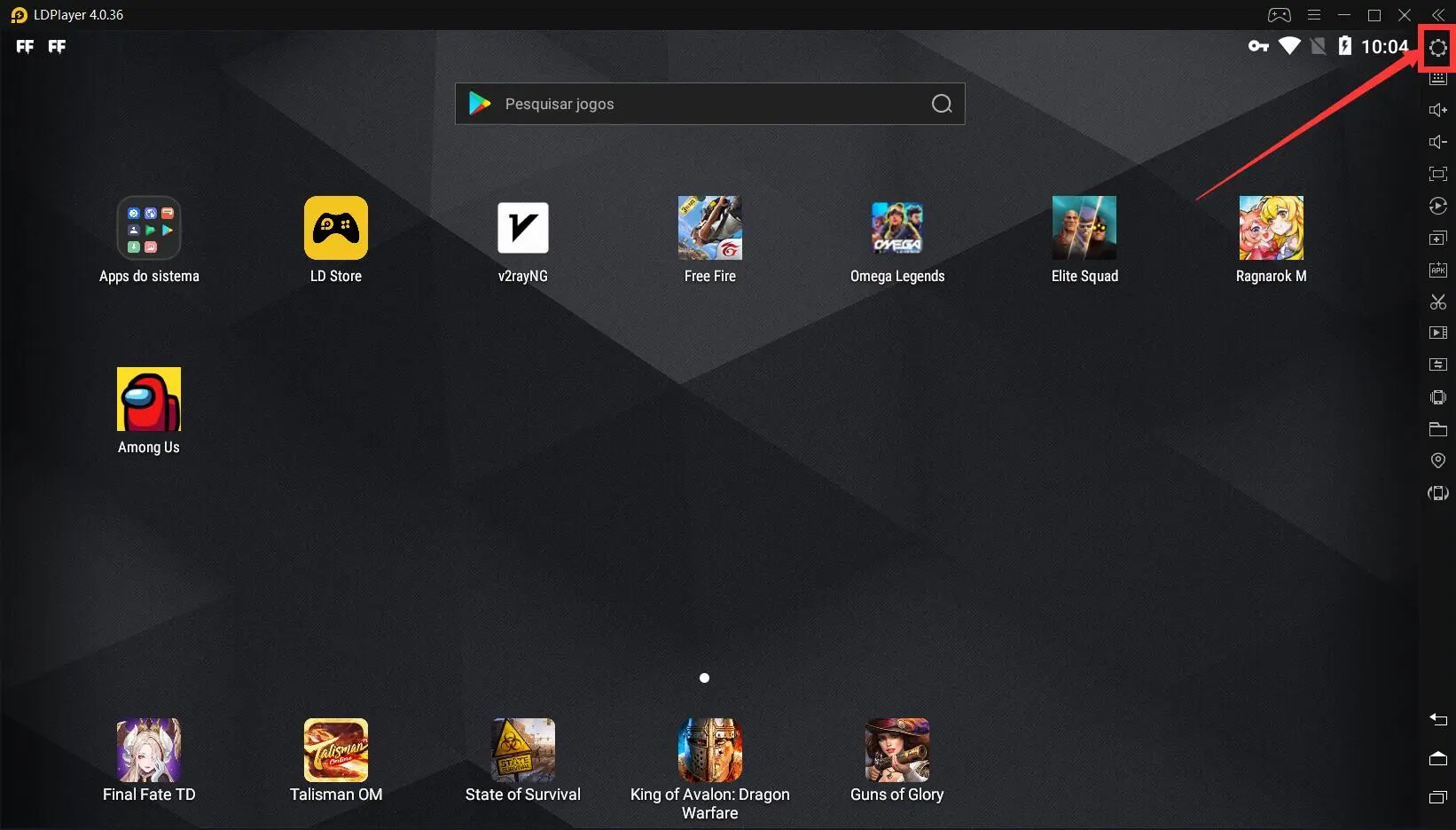Viewport: 1456px width, 830px height.
Task: Open hamburger menu in title bar
Action: pos(1314,15)
